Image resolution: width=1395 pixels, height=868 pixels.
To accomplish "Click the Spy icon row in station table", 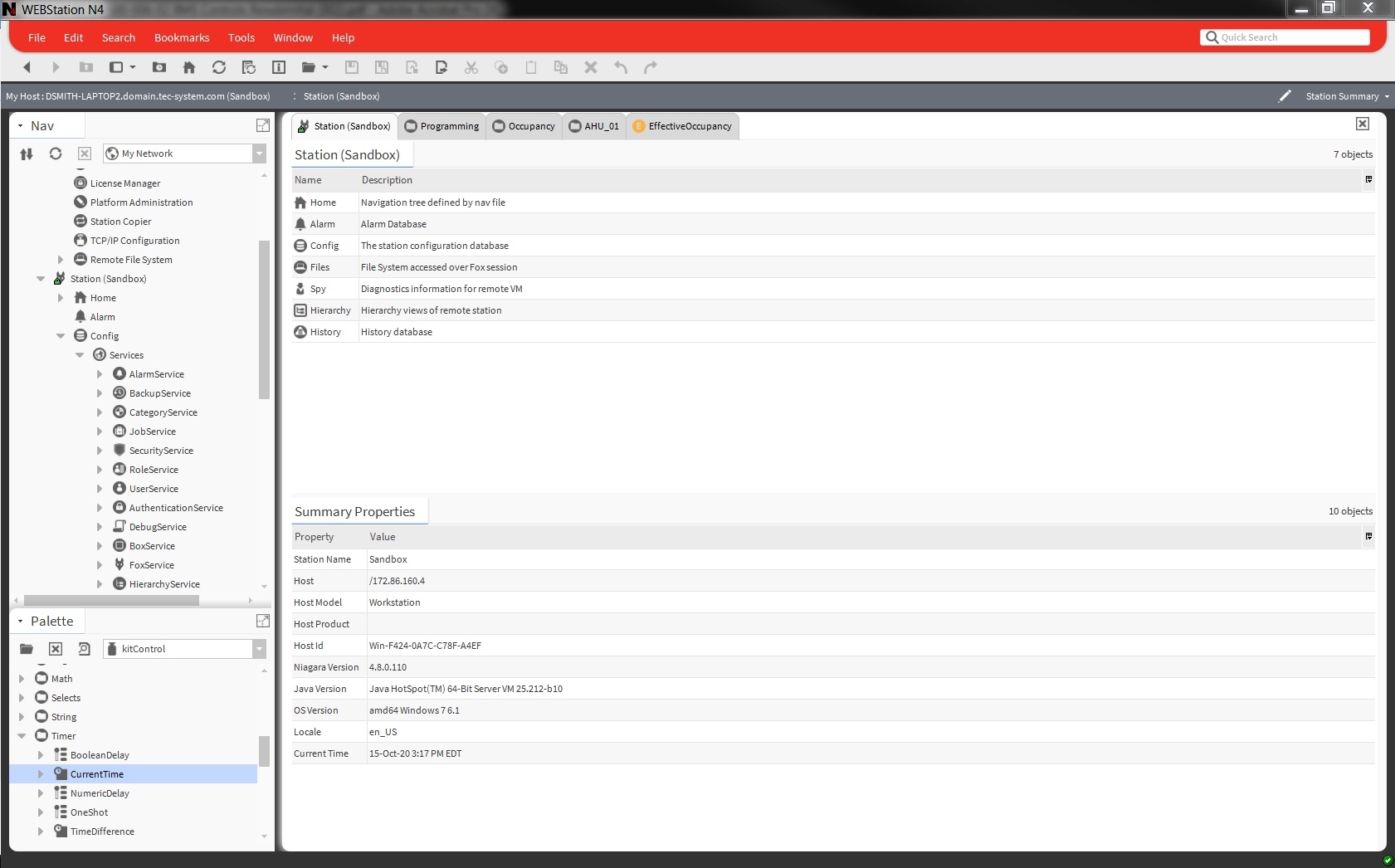I will click(x=300, y=289).
